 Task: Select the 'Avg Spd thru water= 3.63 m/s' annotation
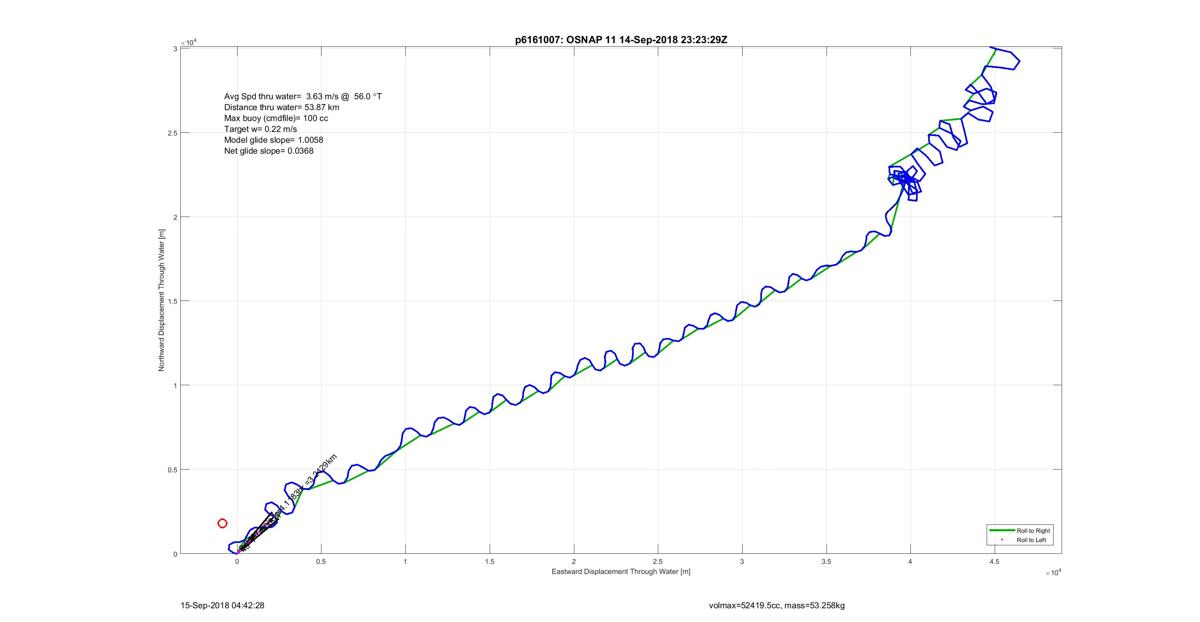coord(302,96)
